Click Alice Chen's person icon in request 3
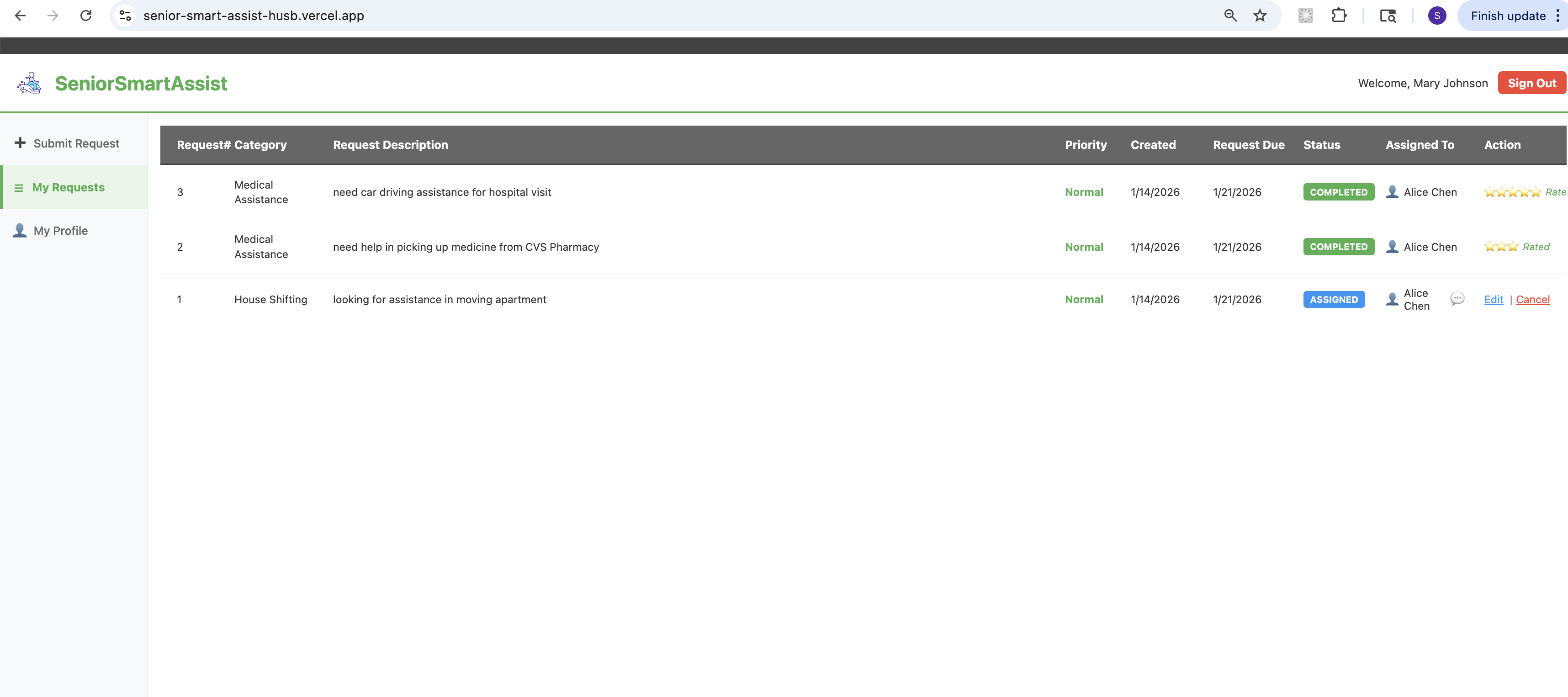Viewport: 1568px width, 697px height. 1392,192
